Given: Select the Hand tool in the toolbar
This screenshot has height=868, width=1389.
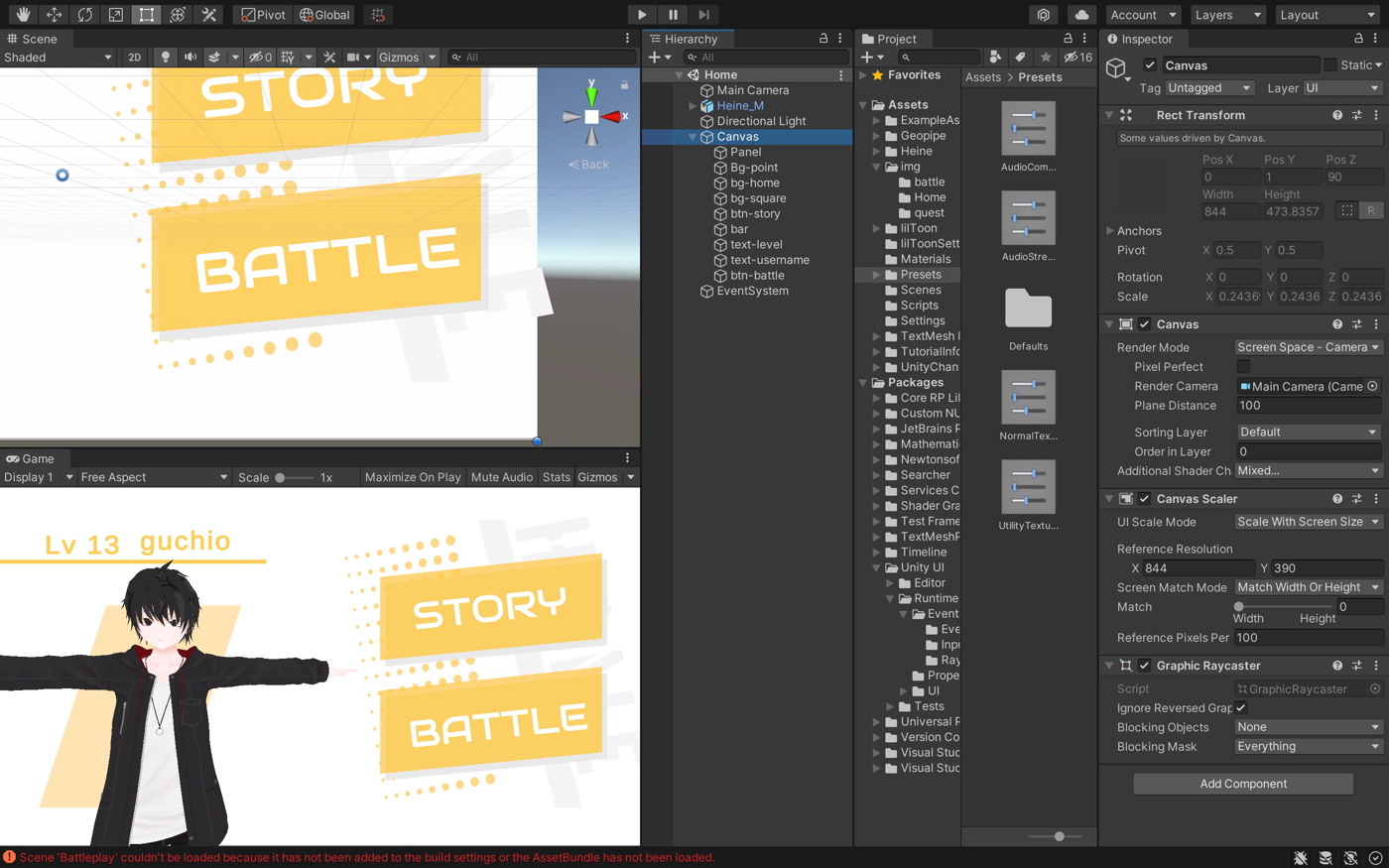Looking at the screenshot, I should point(22,14).
